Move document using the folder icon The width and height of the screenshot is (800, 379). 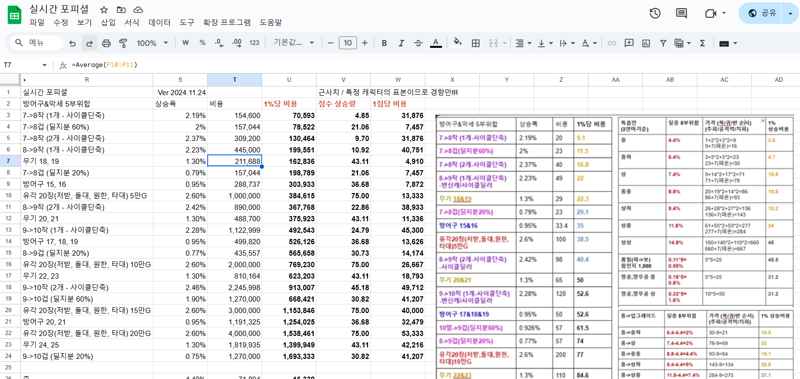coord(121,10)
